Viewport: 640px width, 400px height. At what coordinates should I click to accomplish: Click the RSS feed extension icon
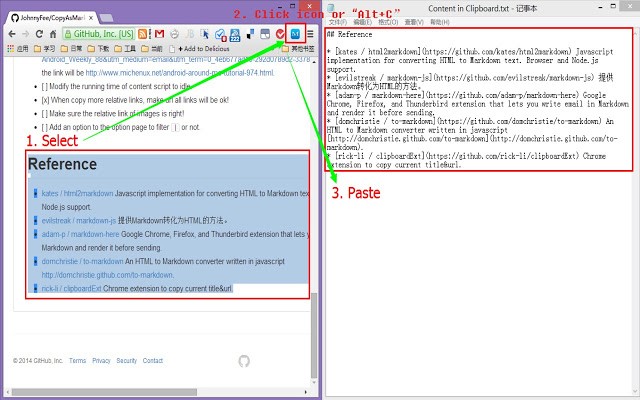tap(144, 33)
